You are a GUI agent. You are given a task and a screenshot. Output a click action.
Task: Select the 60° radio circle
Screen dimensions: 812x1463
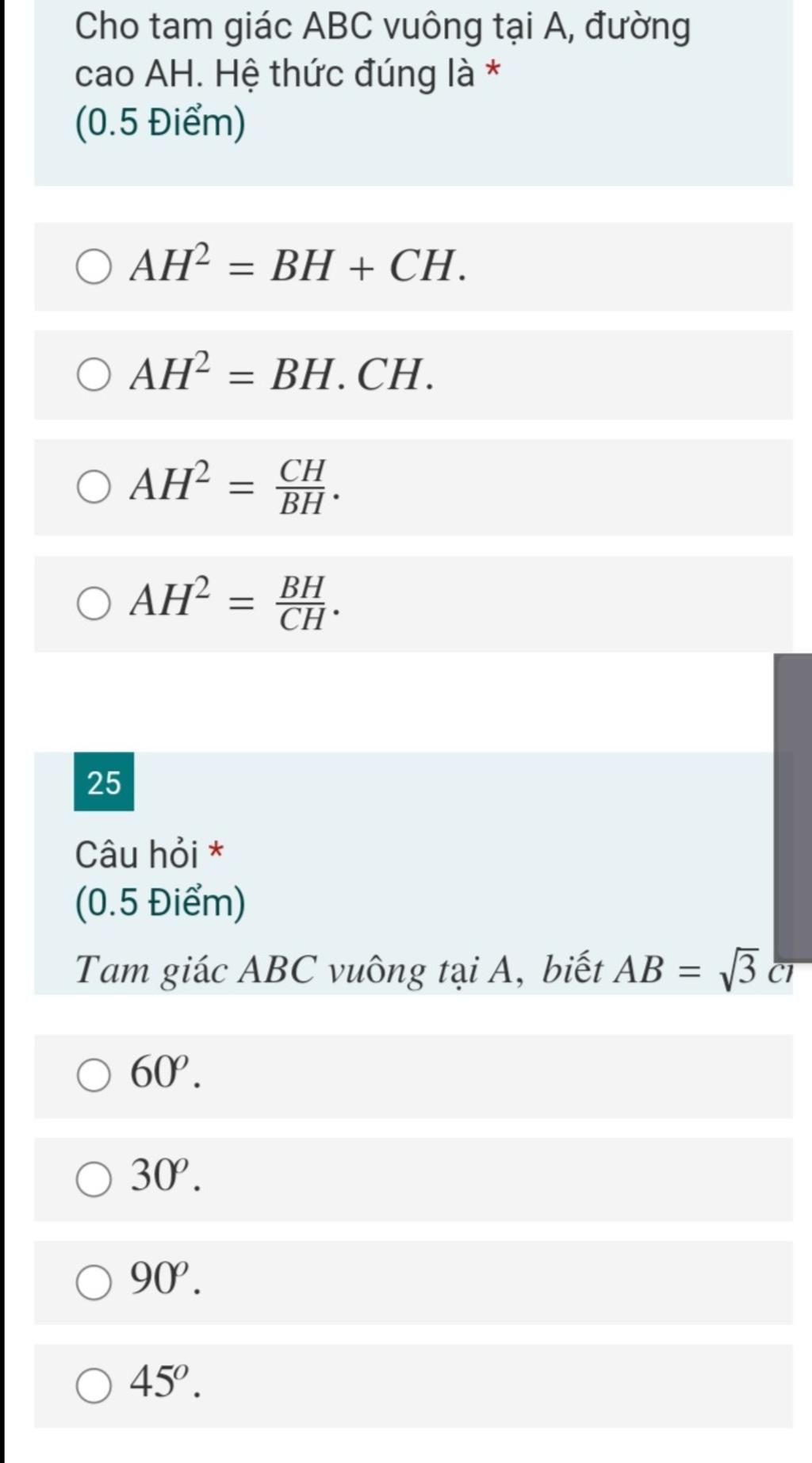tap(94, 1076)
